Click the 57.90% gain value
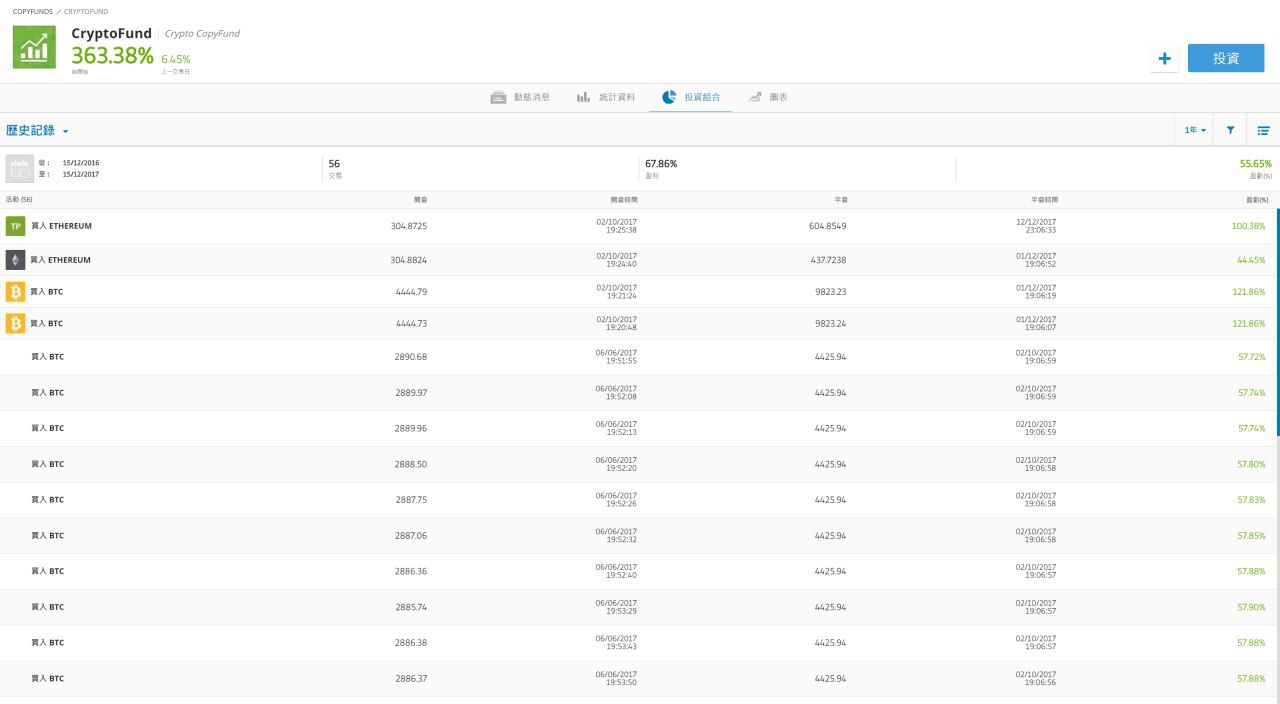 click(1251, 607)
